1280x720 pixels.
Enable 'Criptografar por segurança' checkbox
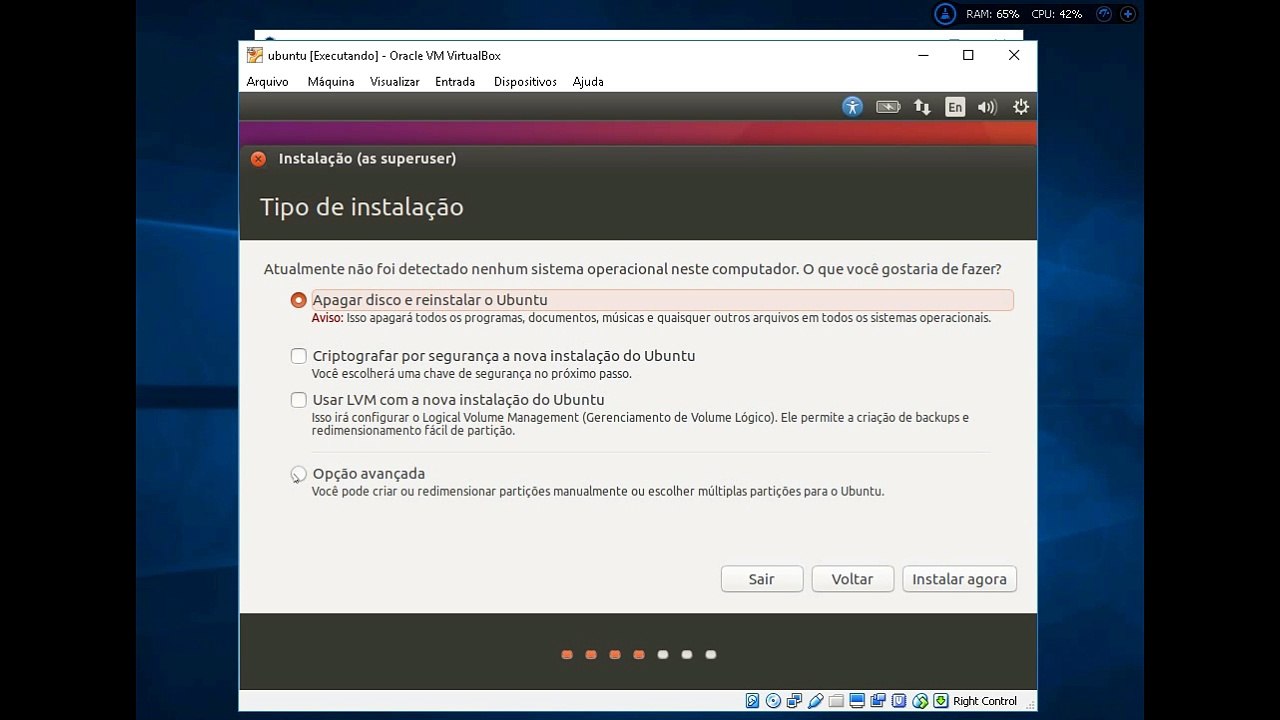pyautogui.click(x=298, y=356)
